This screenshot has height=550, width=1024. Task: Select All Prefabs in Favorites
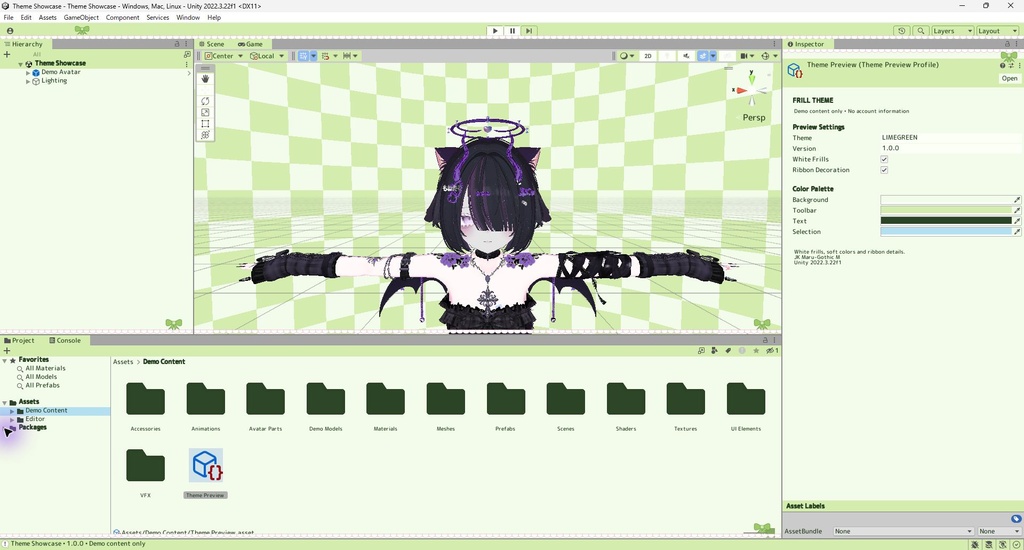pos(42,385)
